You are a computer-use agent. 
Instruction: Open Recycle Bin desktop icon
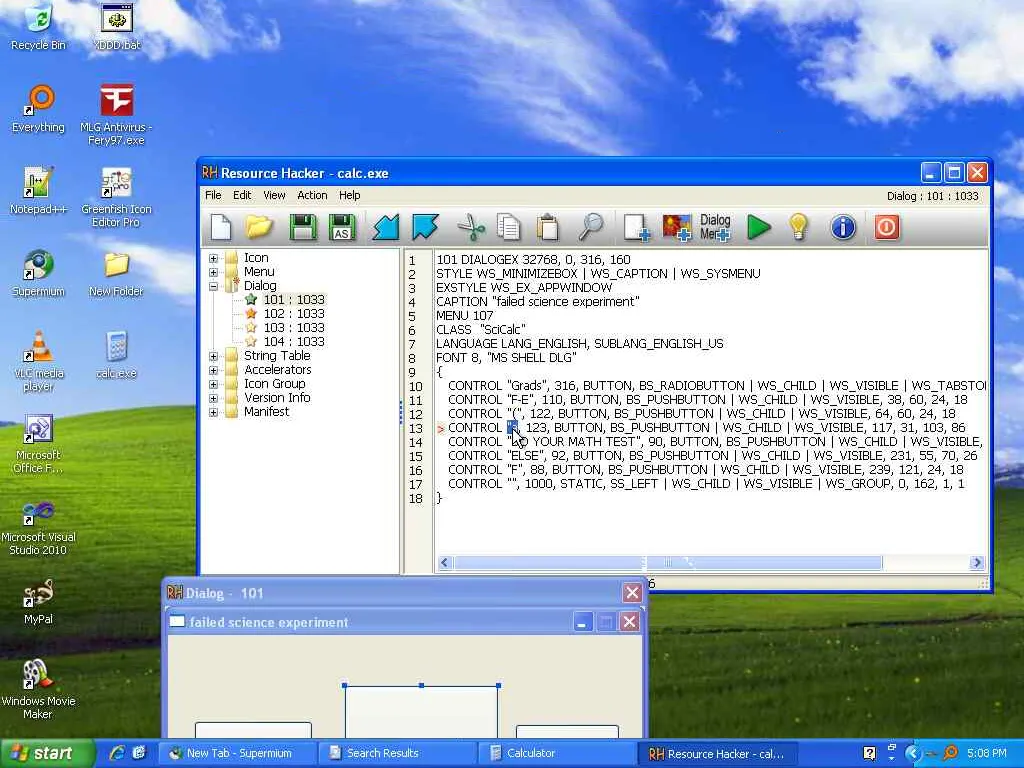coord(39,27)
